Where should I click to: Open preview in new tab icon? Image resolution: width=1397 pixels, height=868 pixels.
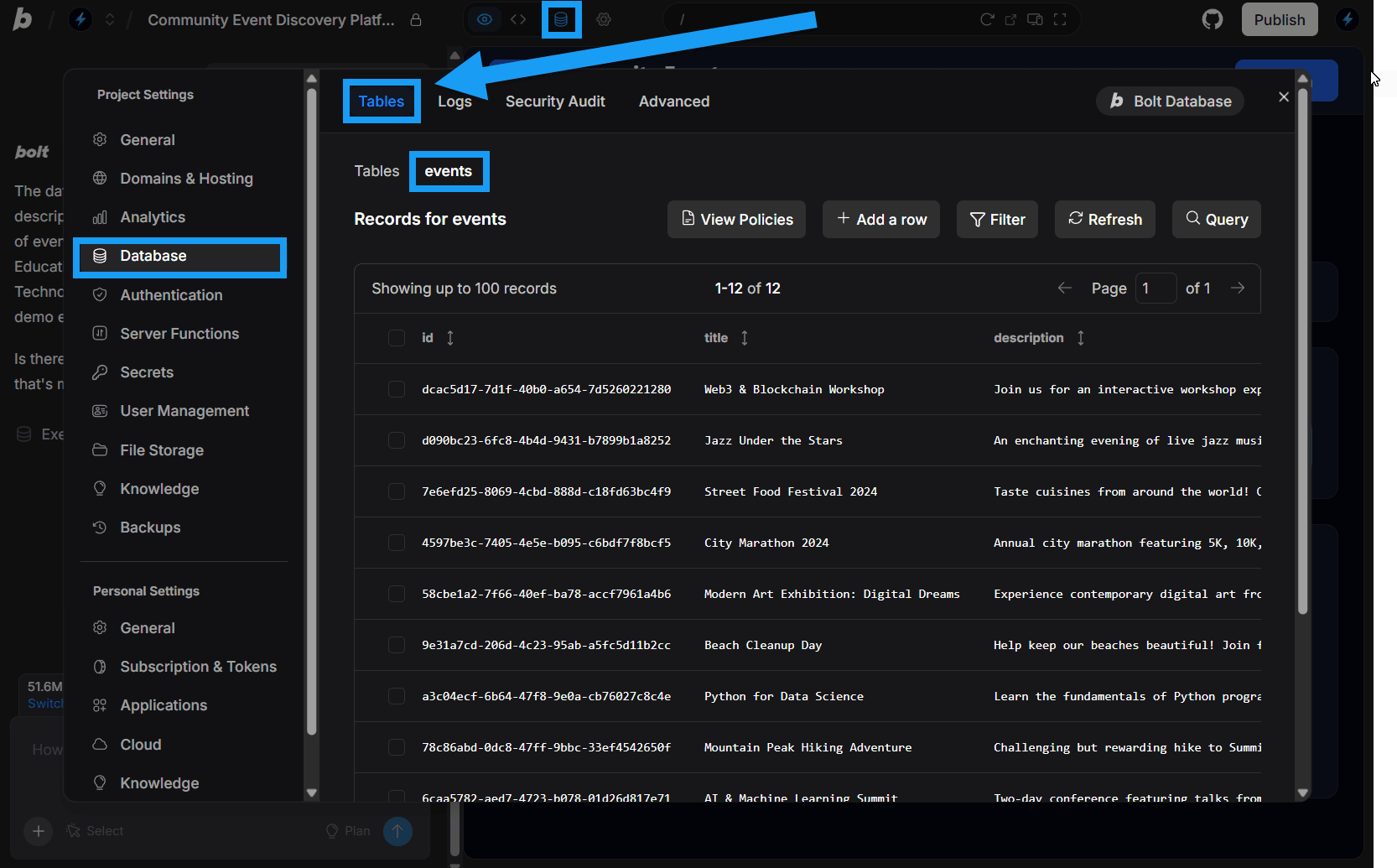tap(1010, 18)
